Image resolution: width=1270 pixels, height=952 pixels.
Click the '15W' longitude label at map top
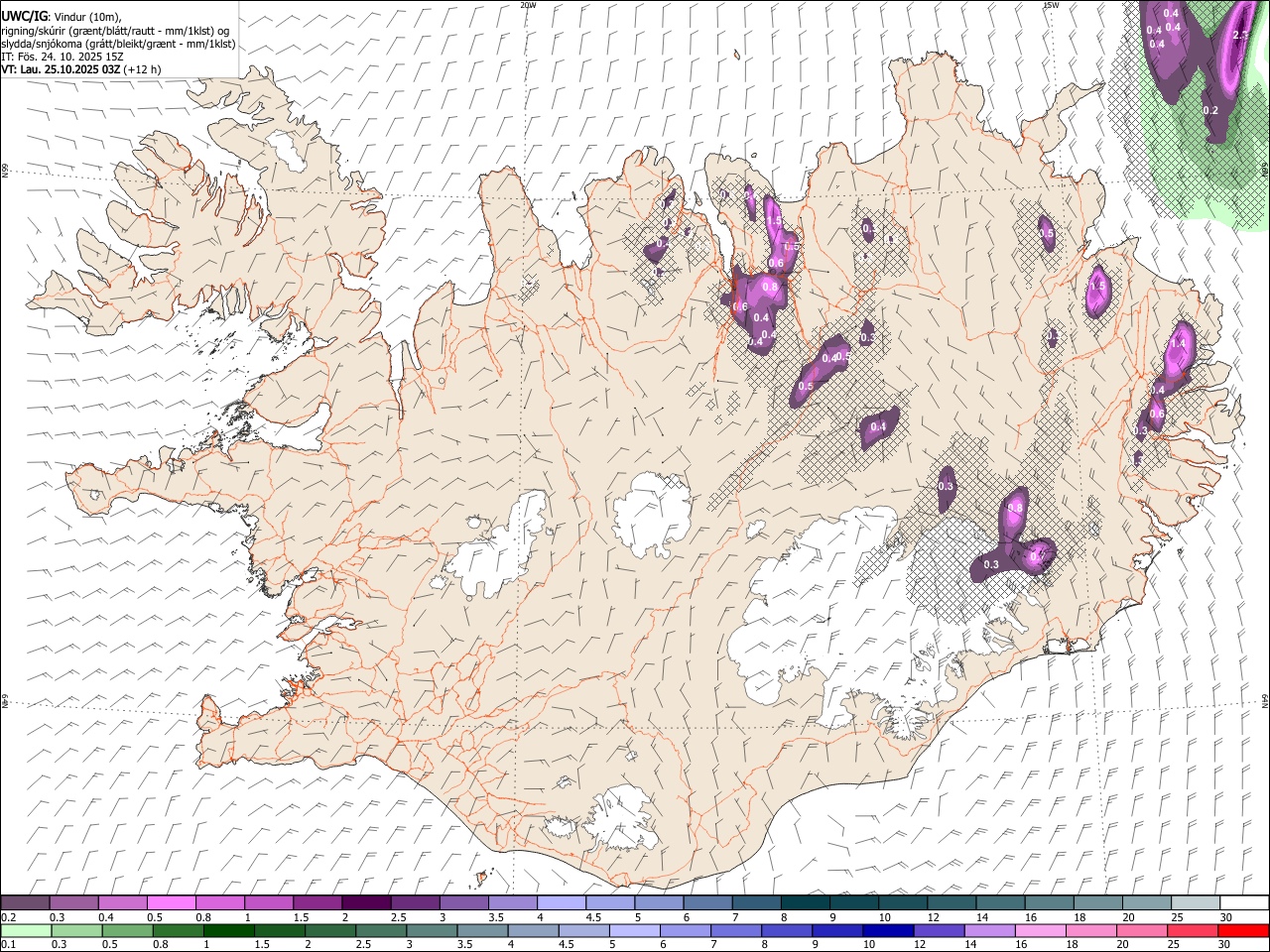[1050, 5]
